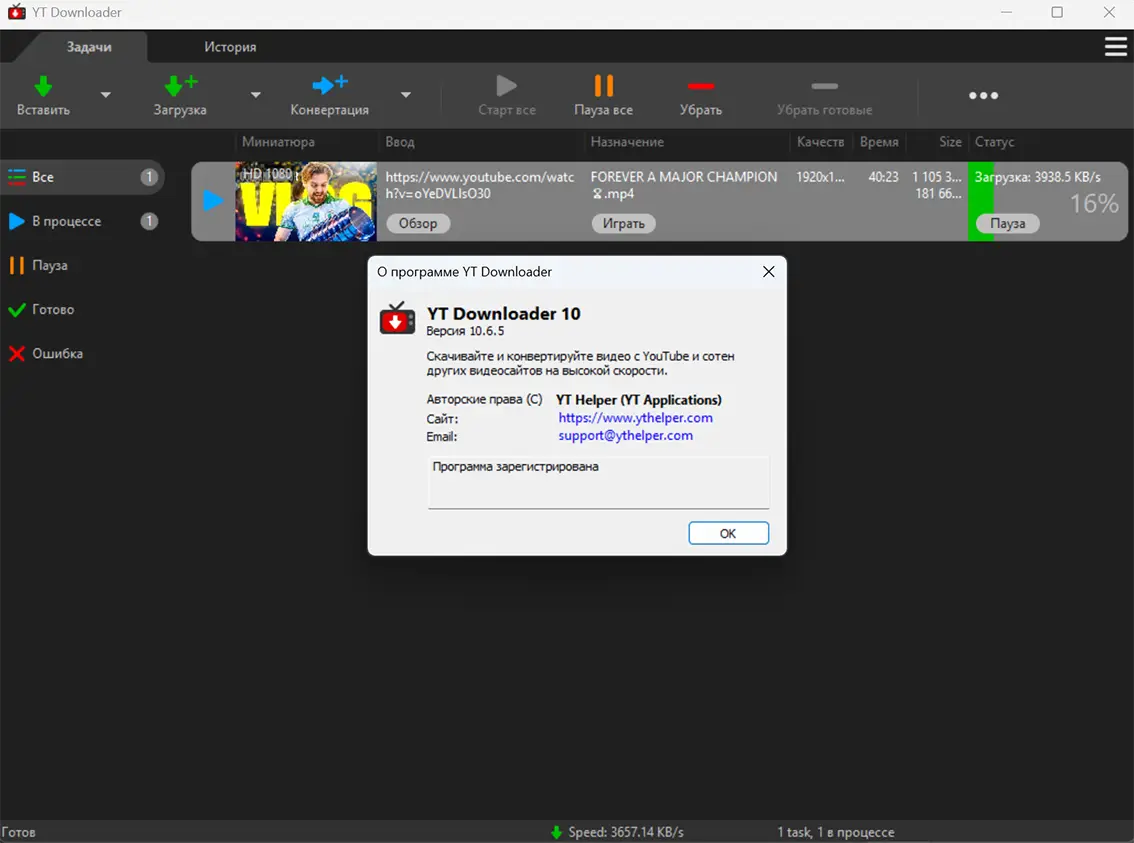Click the Убрать red minus icon

(701, 86)
